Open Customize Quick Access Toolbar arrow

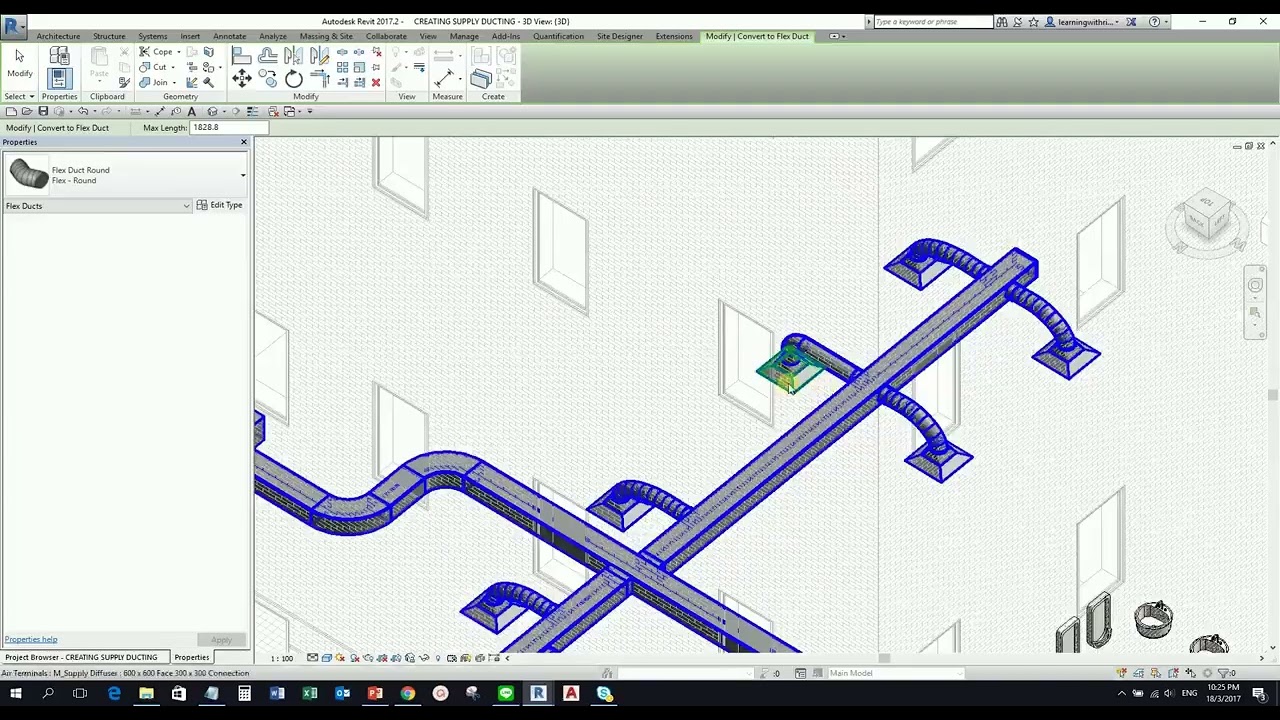pyautogui.click(x=310, y=111)
